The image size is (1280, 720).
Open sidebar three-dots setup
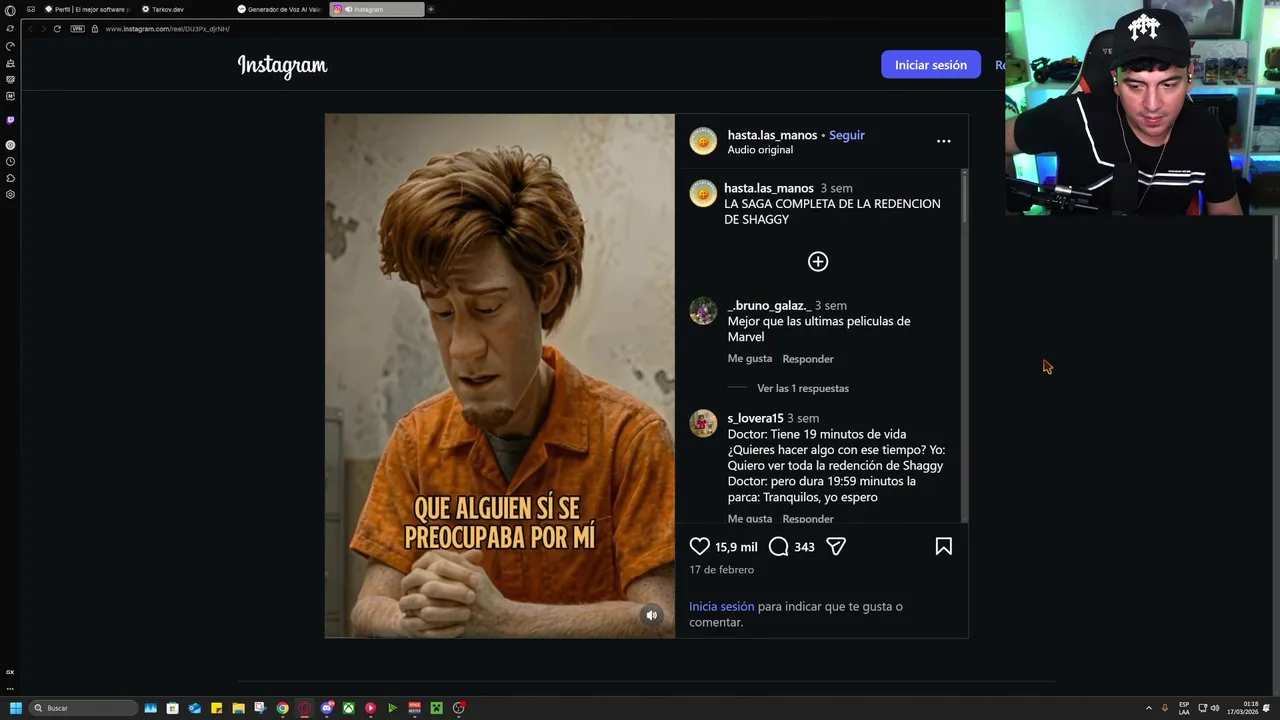click(x=10, y=688)
